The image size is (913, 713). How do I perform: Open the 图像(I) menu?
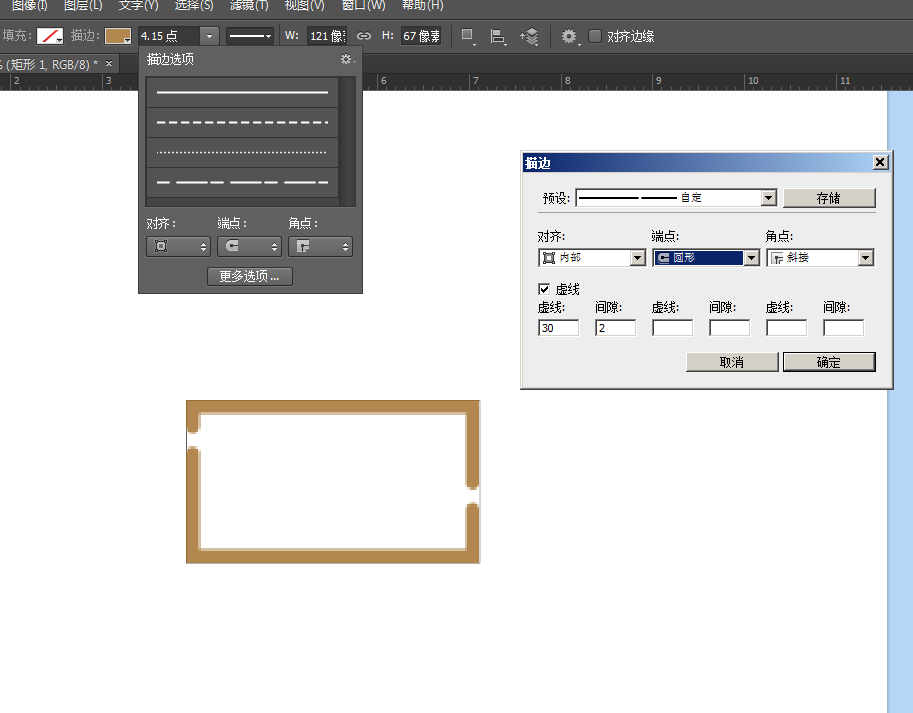[x=30, y=5]
